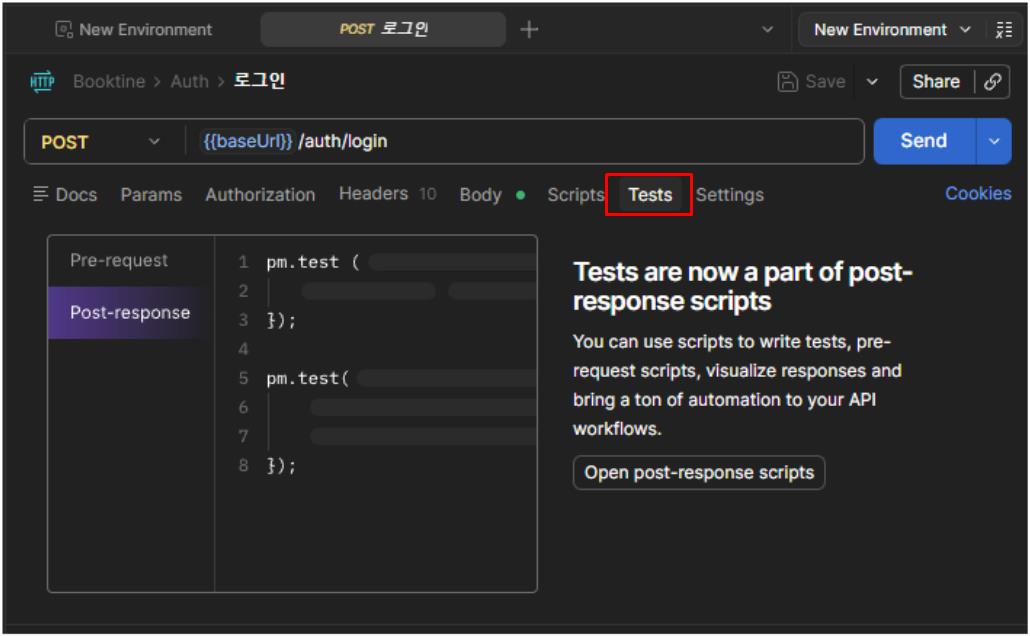Click the {{baseUrl}} variable in URL
This screenshot has height=636, width=1030.
pos(247,141)
